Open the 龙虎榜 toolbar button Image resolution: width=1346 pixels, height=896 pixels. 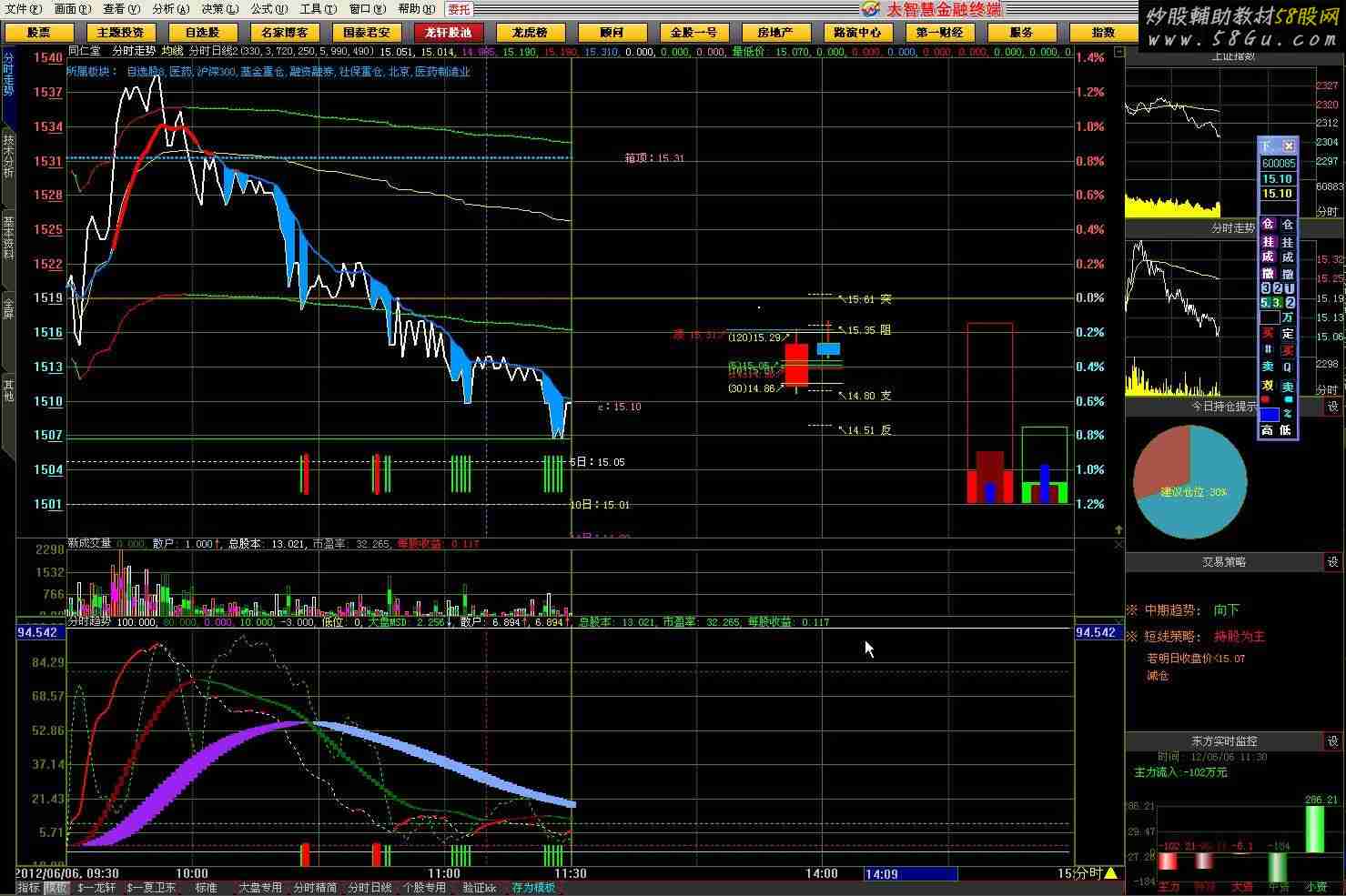pyautogui.click(x=530, y=32)
